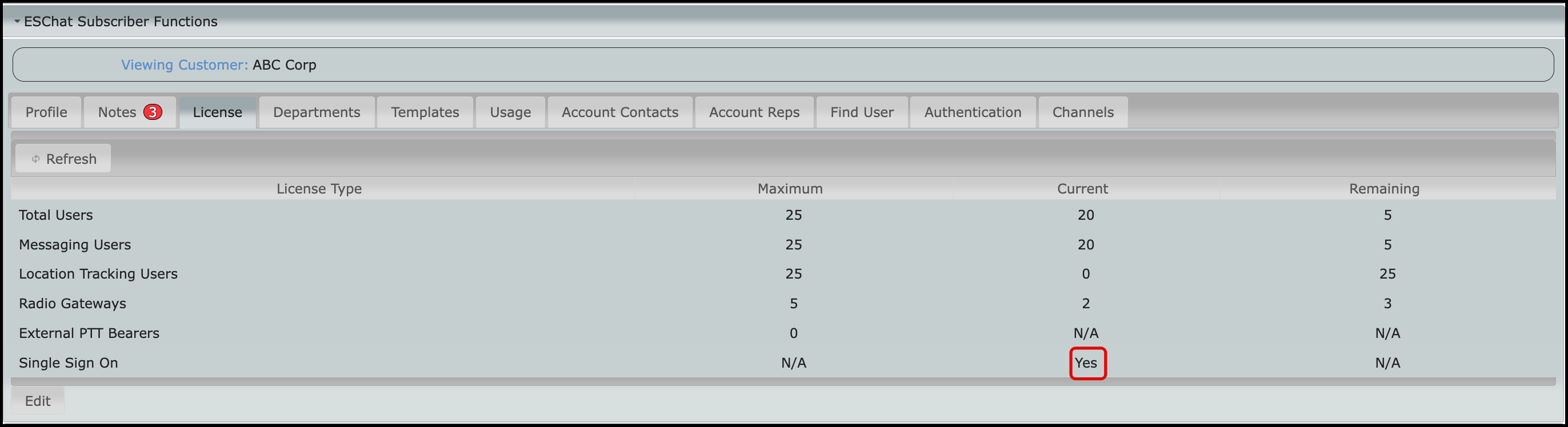
Task: Click the Refresh button
Action: coord(63,159)
